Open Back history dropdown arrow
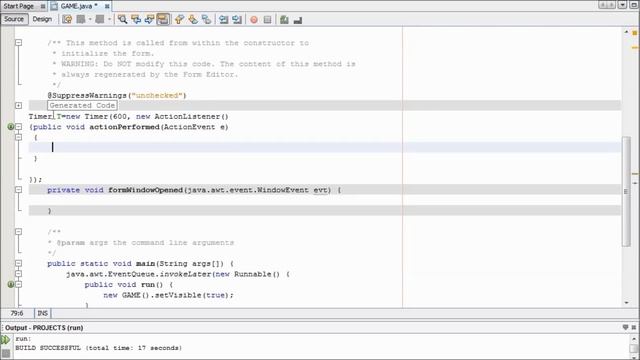Screen dimensions: 640x360 coord(90,19)
